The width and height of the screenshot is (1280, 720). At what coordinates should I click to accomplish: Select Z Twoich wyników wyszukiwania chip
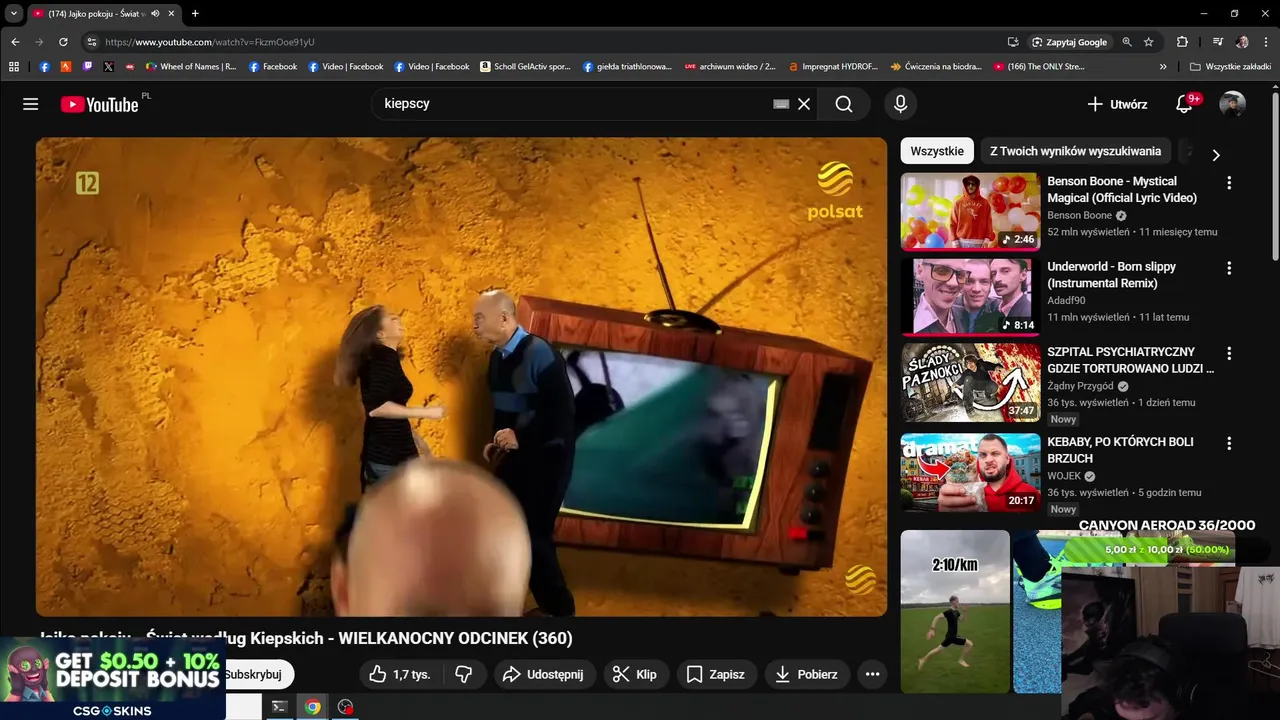point(1075,151)
